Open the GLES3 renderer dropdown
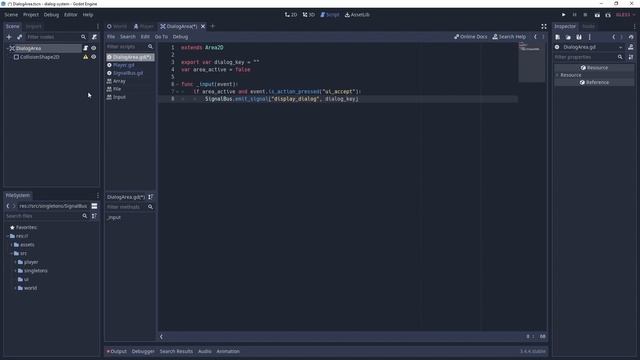This screenshot has height=360, width=640. tap(625, 15)
